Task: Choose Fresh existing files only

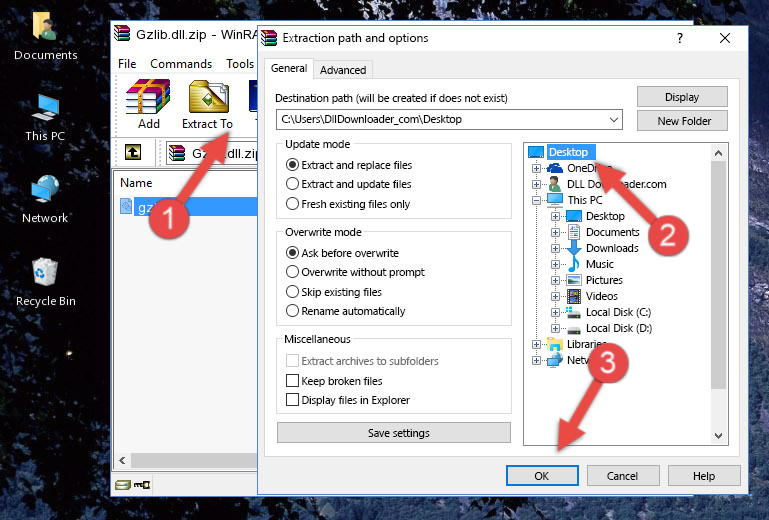Action: pos(348,204)
